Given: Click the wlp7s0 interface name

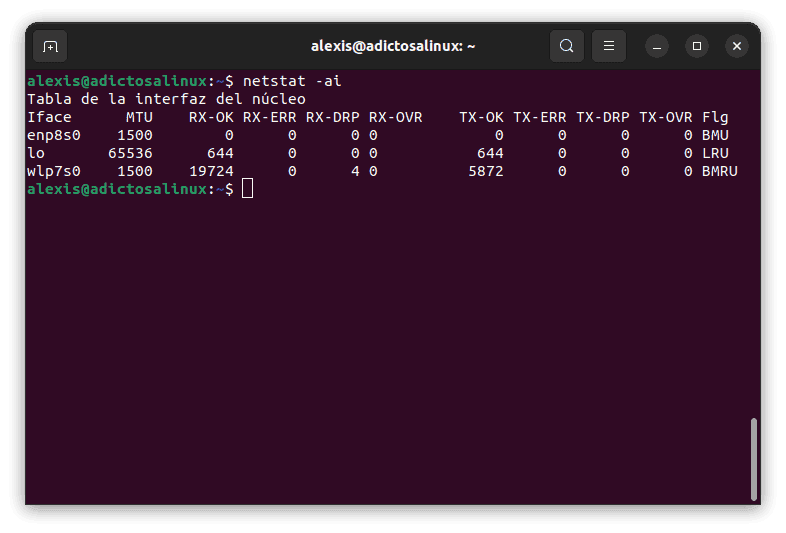Looking at the screenshot, I should pyautogui.click(x=54, y=171).
